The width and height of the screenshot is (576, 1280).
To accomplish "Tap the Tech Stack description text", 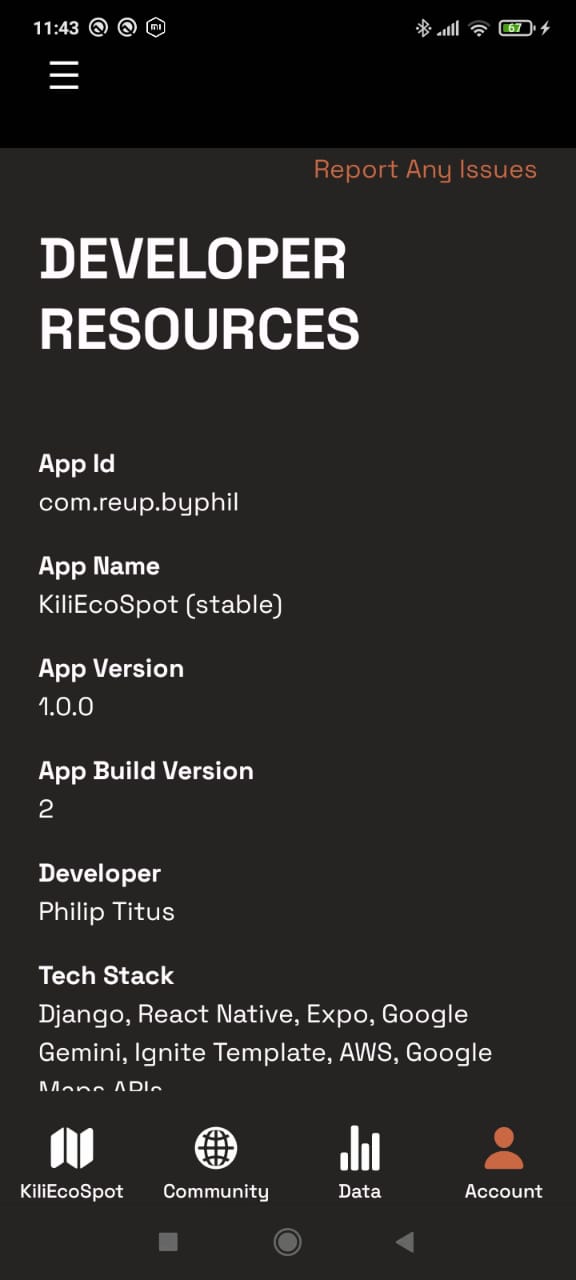I will pos(266,1047).
